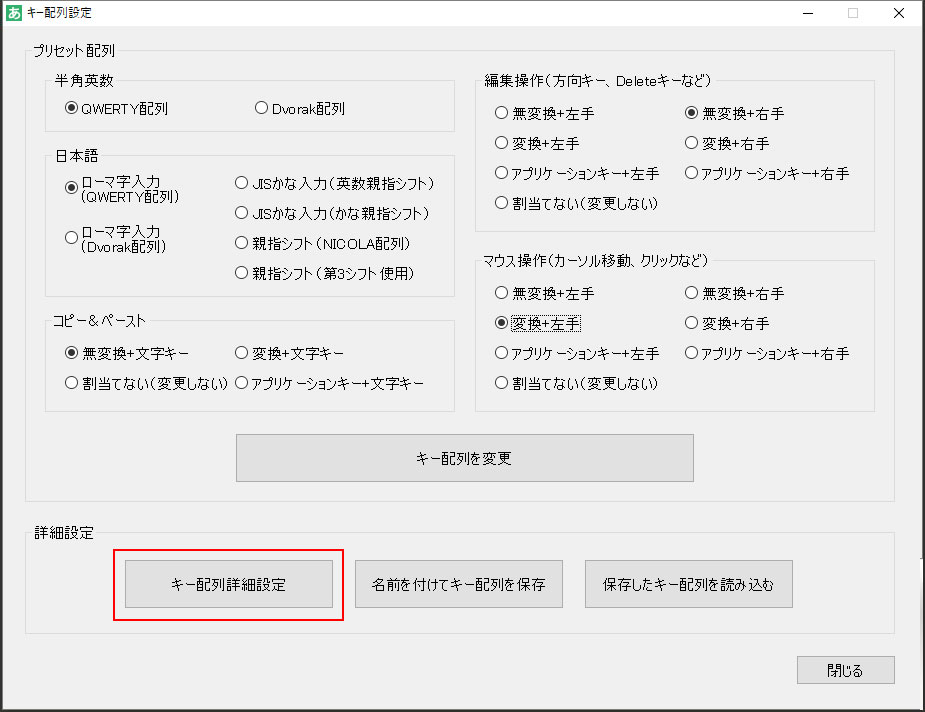Viewport: 925px width, 712px height.
Task: Apply changes with キー配列を変更 button
Action: point(464,457)
